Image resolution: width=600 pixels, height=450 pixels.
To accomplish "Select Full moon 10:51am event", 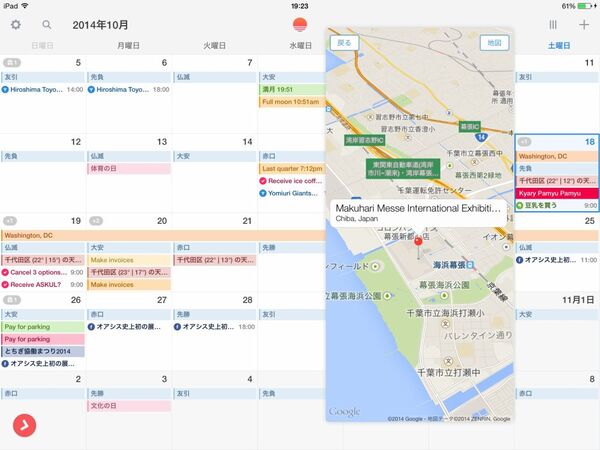I will pyautogui.click(x=292, y=102).
